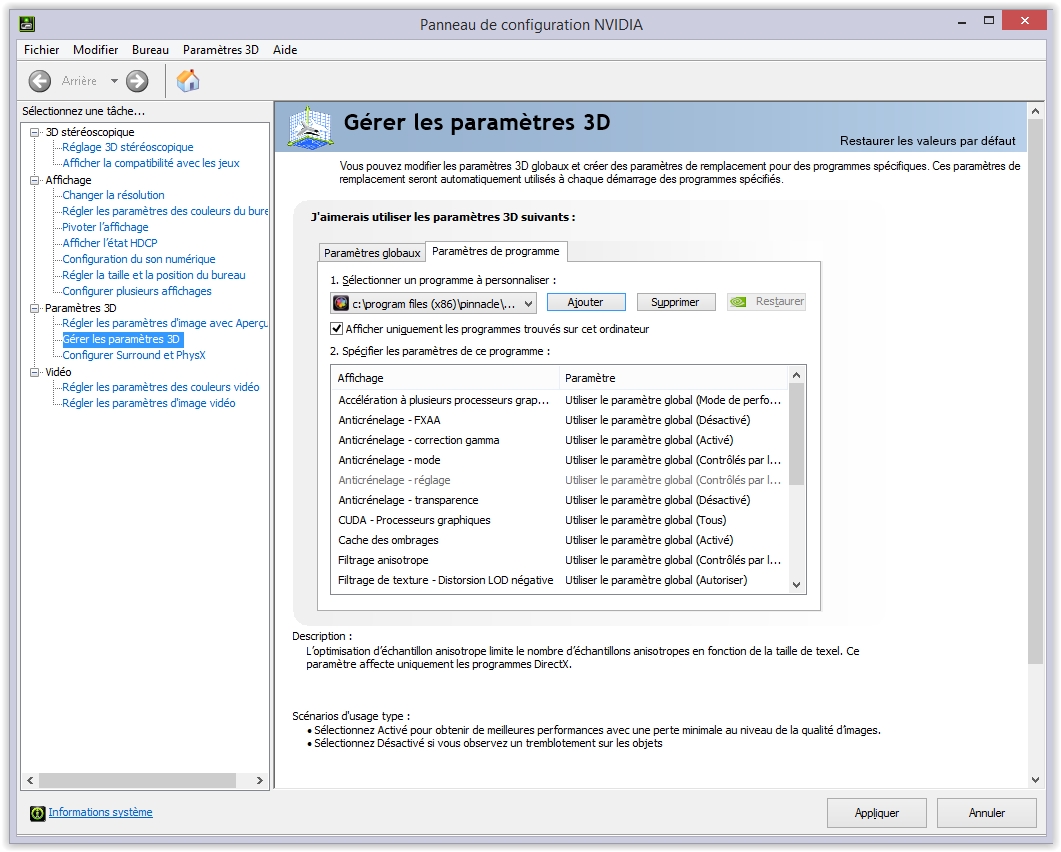This screenshot has width=1061, height=852.
Task: Click the Annuler button
Action: [x=987, y=813]
